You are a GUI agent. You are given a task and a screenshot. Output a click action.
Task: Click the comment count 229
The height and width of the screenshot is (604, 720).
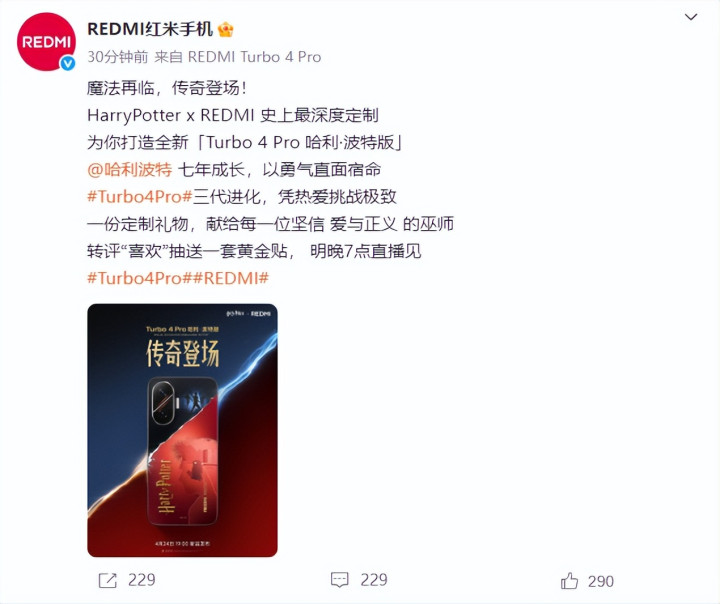click(374, 580)
